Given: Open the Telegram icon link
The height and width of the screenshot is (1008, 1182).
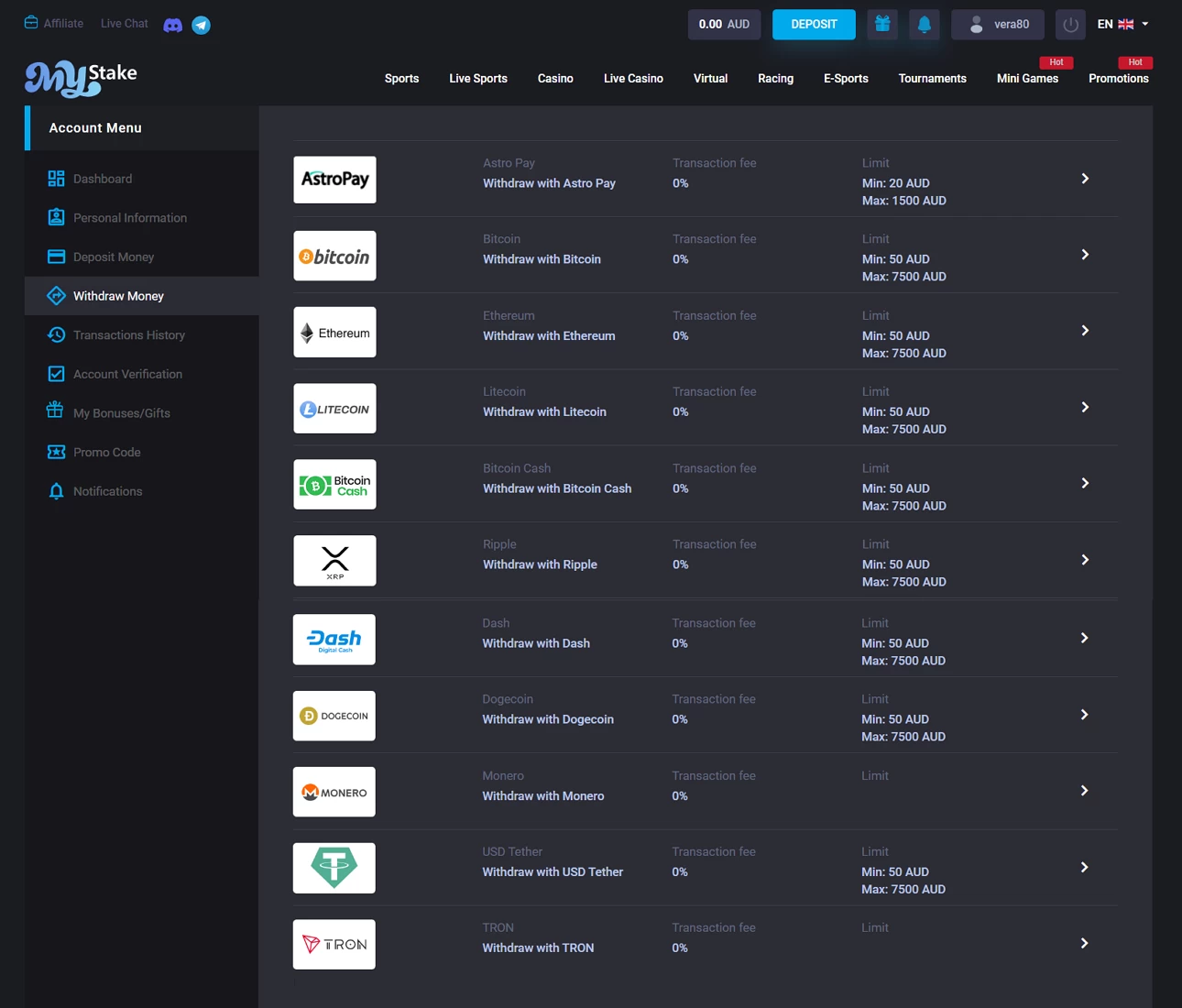Looking at the screenshot, I should (x=201, y=25).
